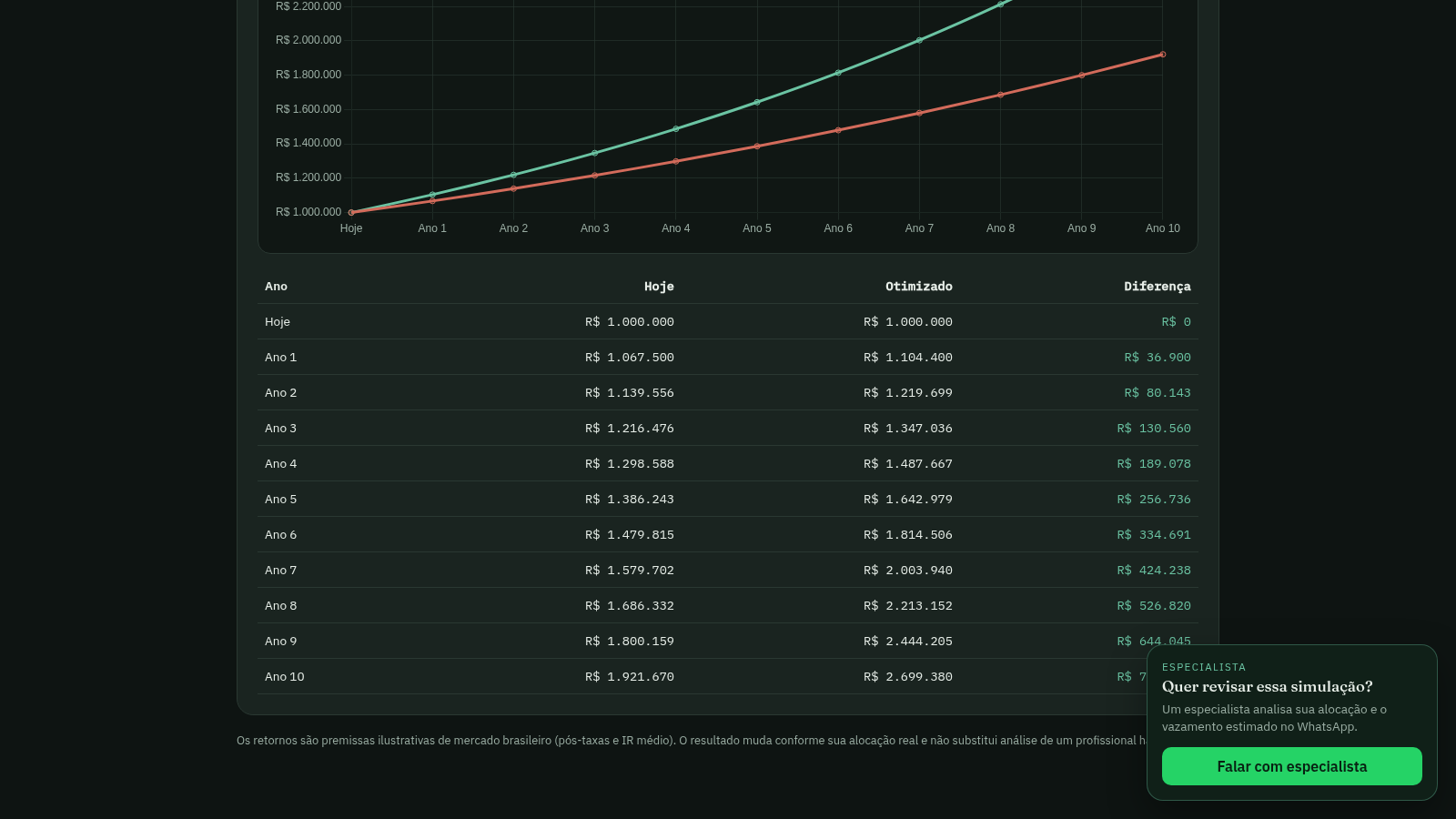This screenshot has width=1456, height=819.
Task: Click the Ano 3 point on red line
Action: pyautogui.click(x=595, y=176)
